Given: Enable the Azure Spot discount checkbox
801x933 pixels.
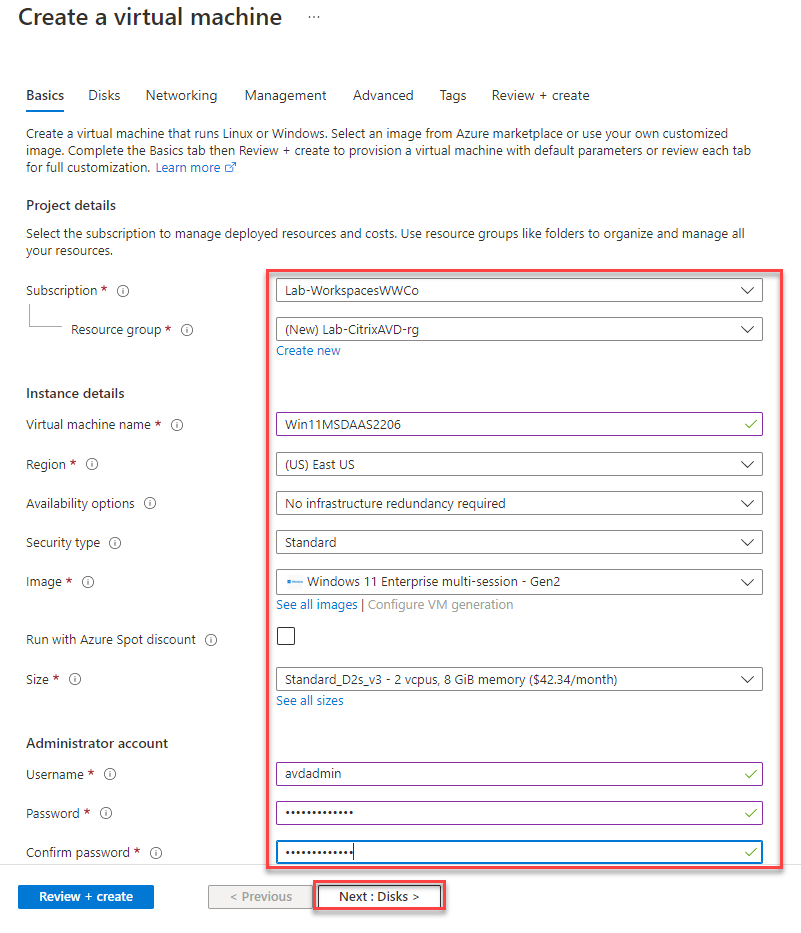Looking at the screenshot, I should (286, 636).
